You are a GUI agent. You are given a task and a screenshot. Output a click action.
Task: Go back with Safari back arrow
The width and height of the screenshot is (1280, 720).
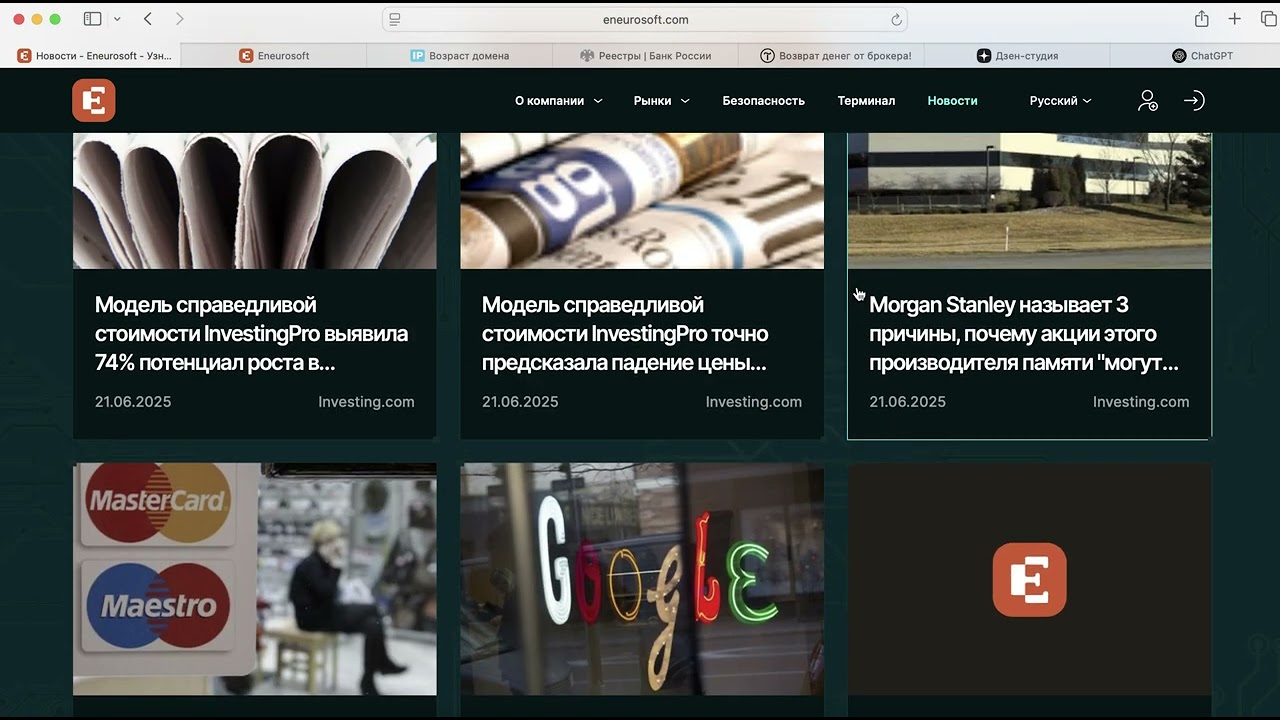point(148,19)
